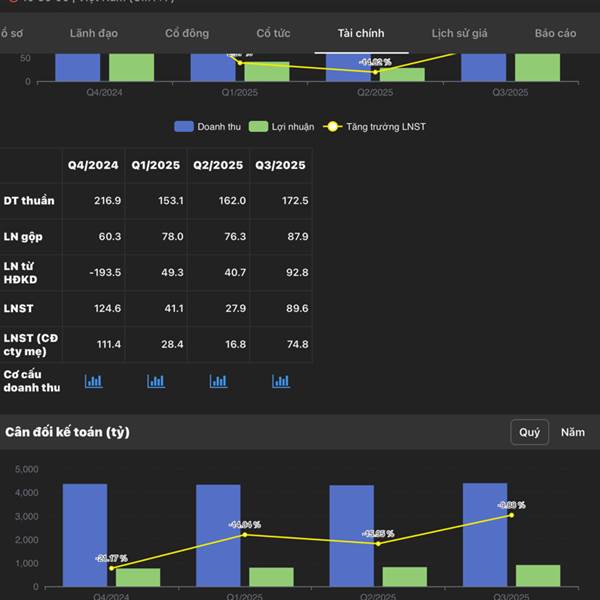
Task: Click the Q1/2025 column header
Action: pos(156,165)
